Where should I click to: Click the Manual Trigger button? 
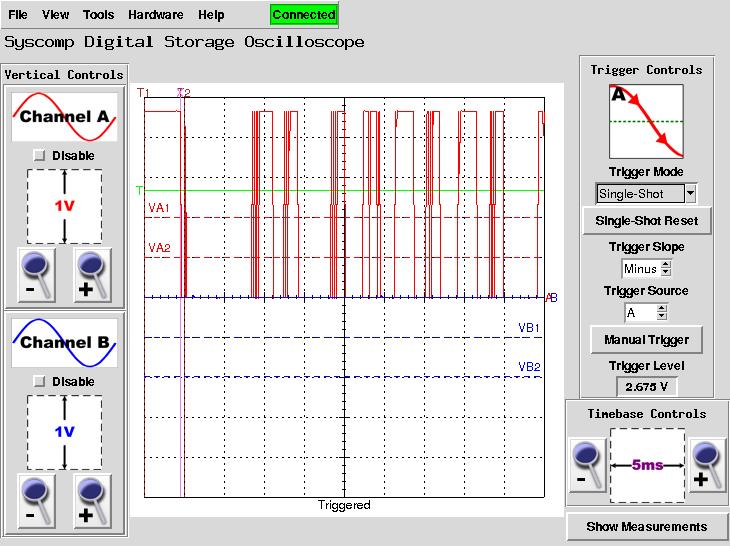[647, 340]
